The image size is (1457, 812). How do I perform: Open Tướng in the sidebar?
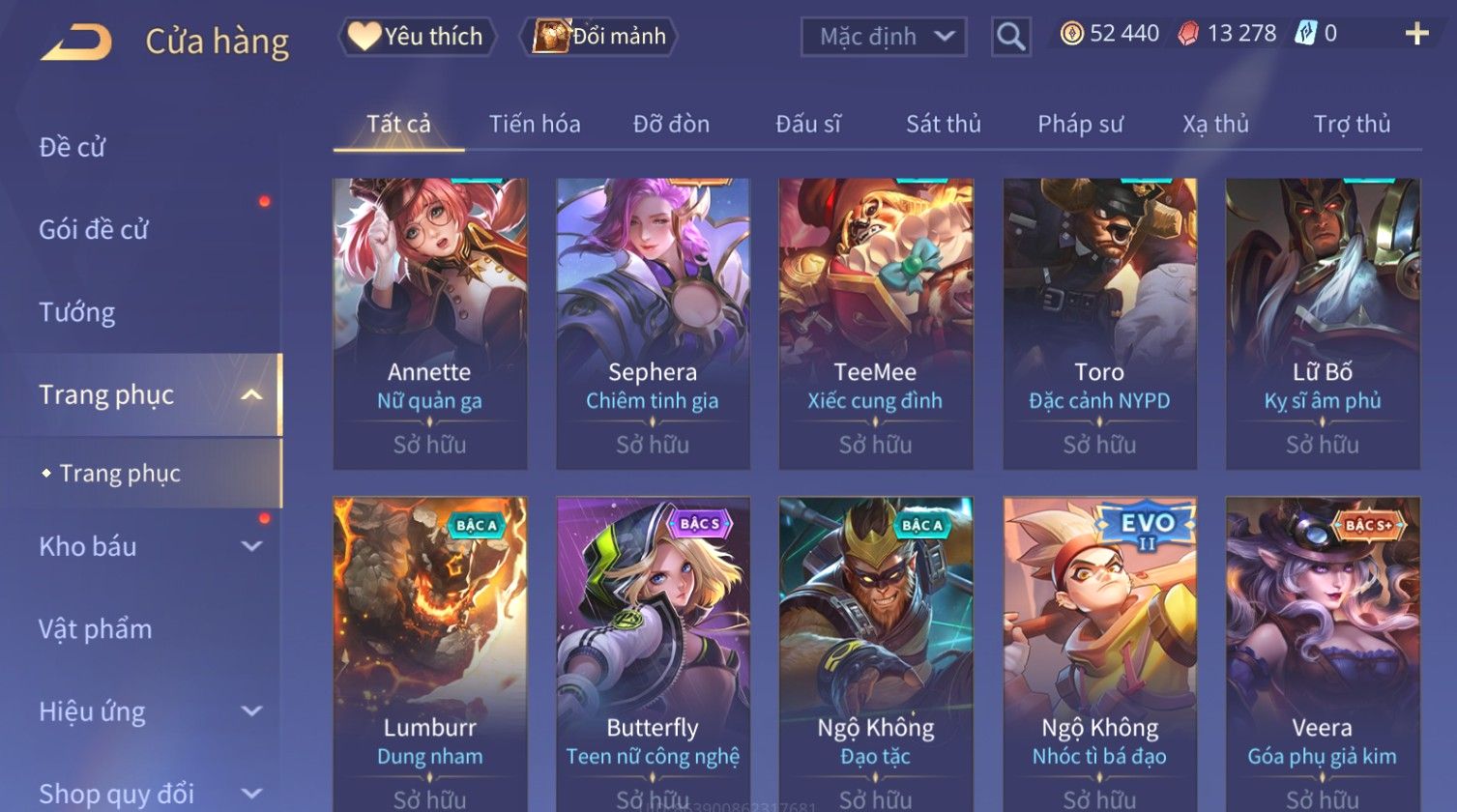point(77,312)
